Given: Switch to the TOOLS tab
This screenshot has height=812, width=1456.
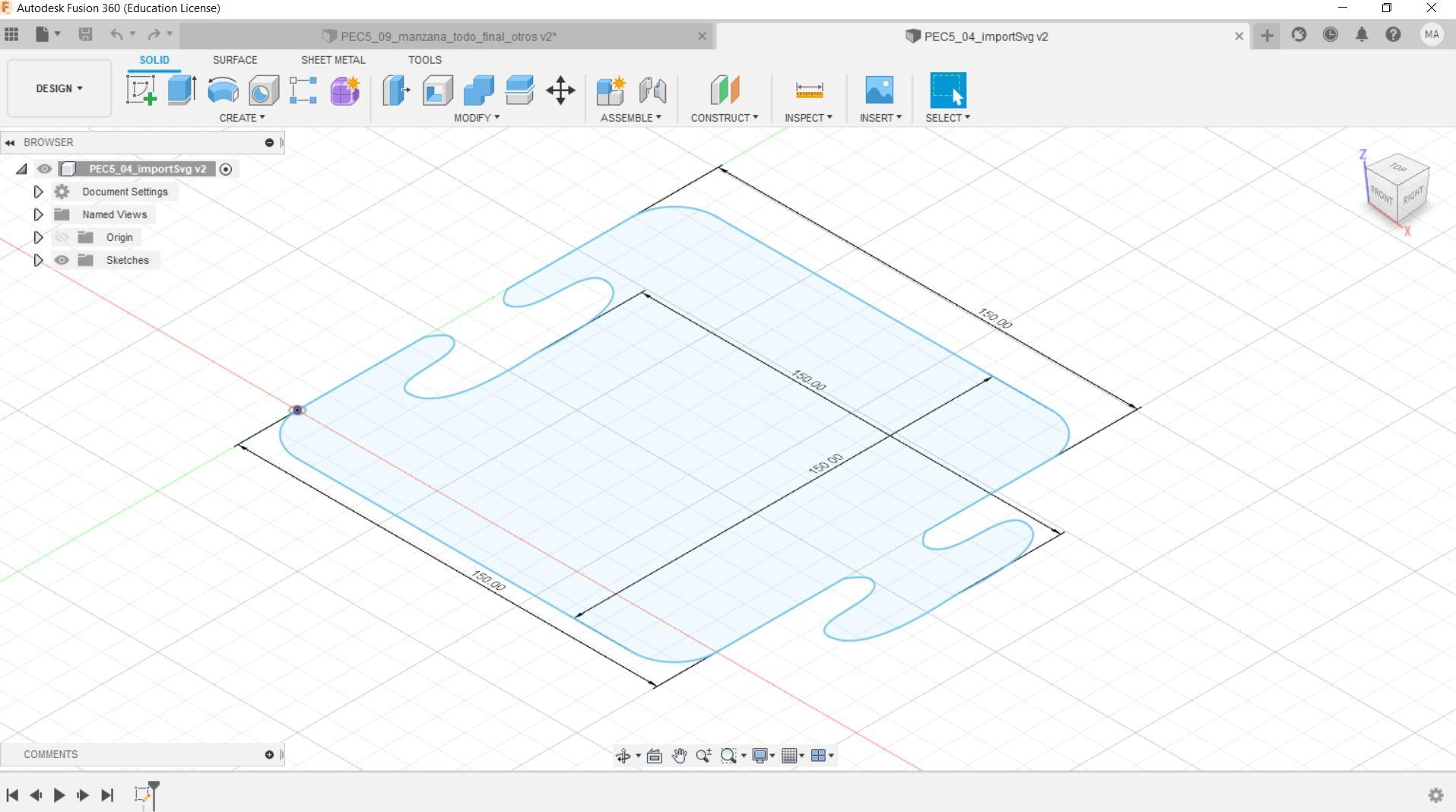Looking at the screenshot, I should [425, 60].
